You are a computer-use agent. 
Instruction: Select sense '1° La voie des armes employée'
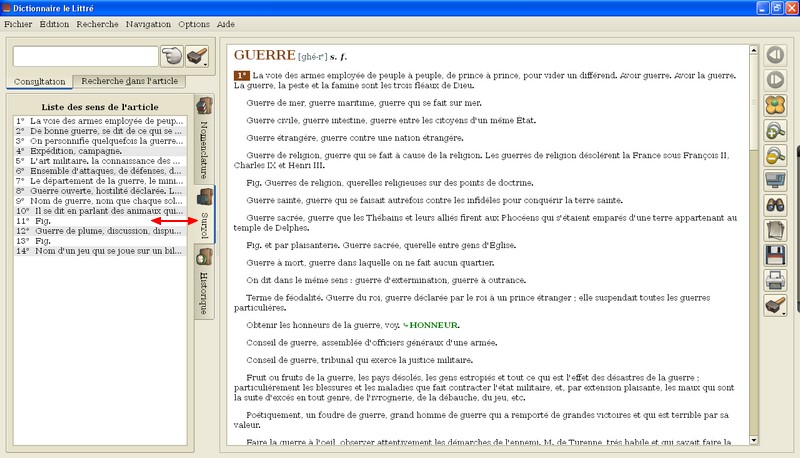99,121
